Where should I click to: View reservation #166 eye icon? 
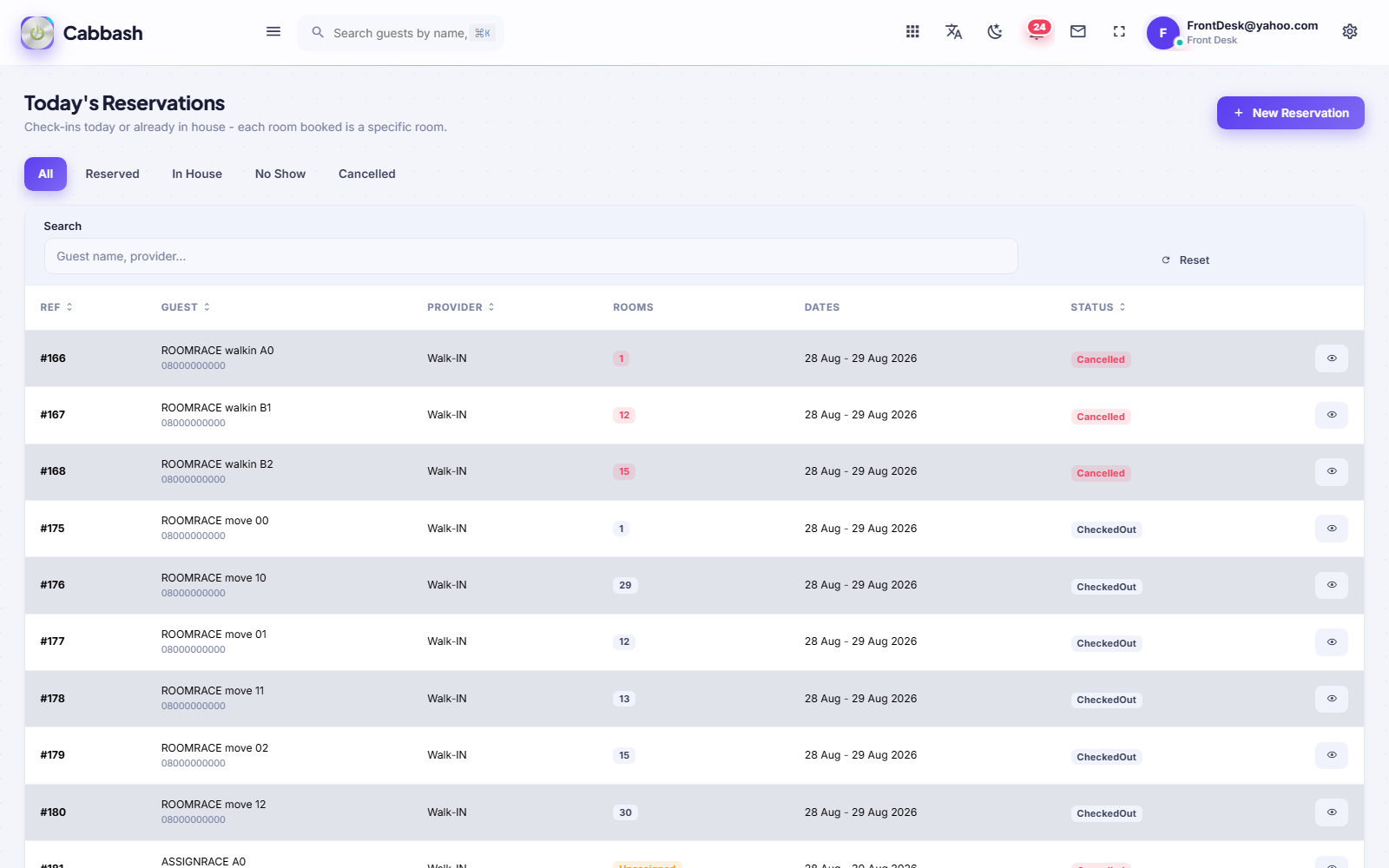(1332, 358)
